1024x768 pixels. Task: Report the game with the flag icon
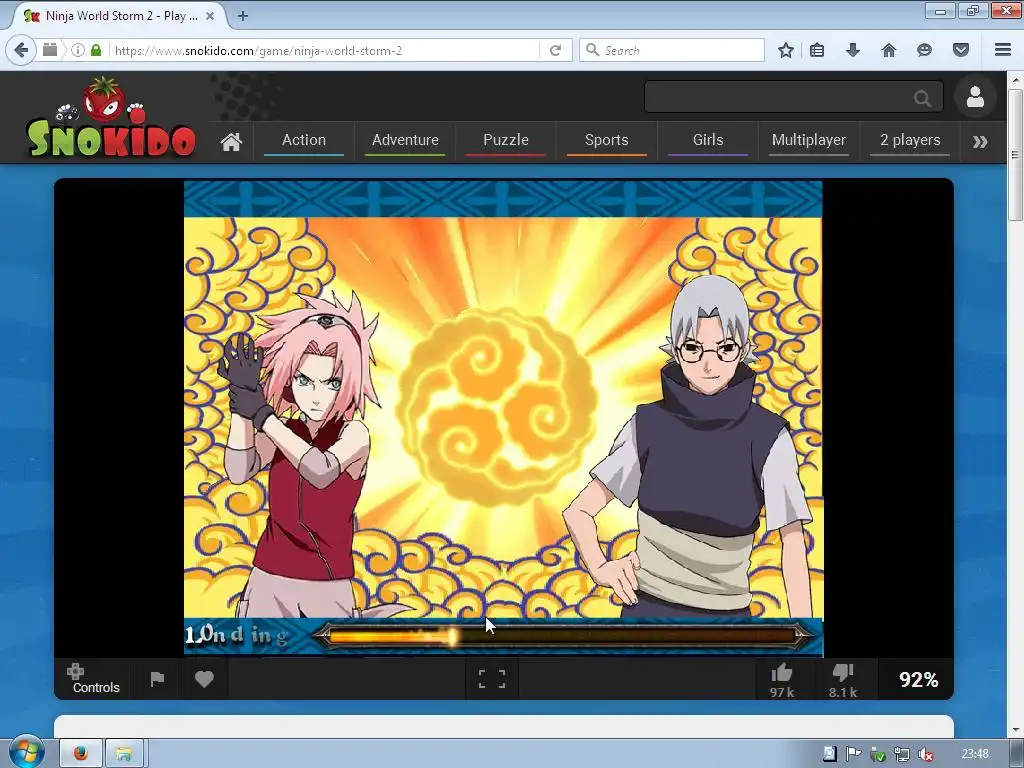click(157, 679)
